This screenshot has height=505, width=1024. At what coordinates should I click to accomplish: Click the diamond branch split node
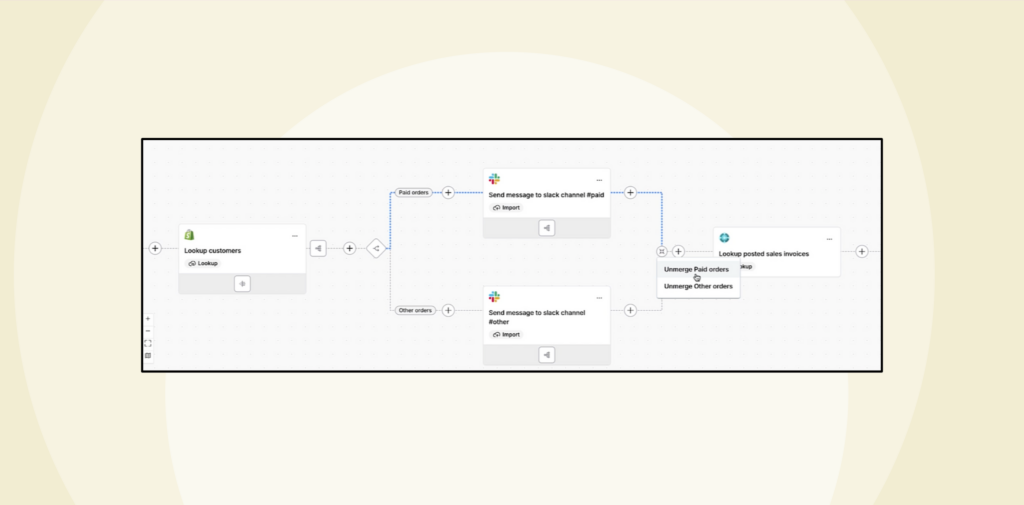coord(376,248)
